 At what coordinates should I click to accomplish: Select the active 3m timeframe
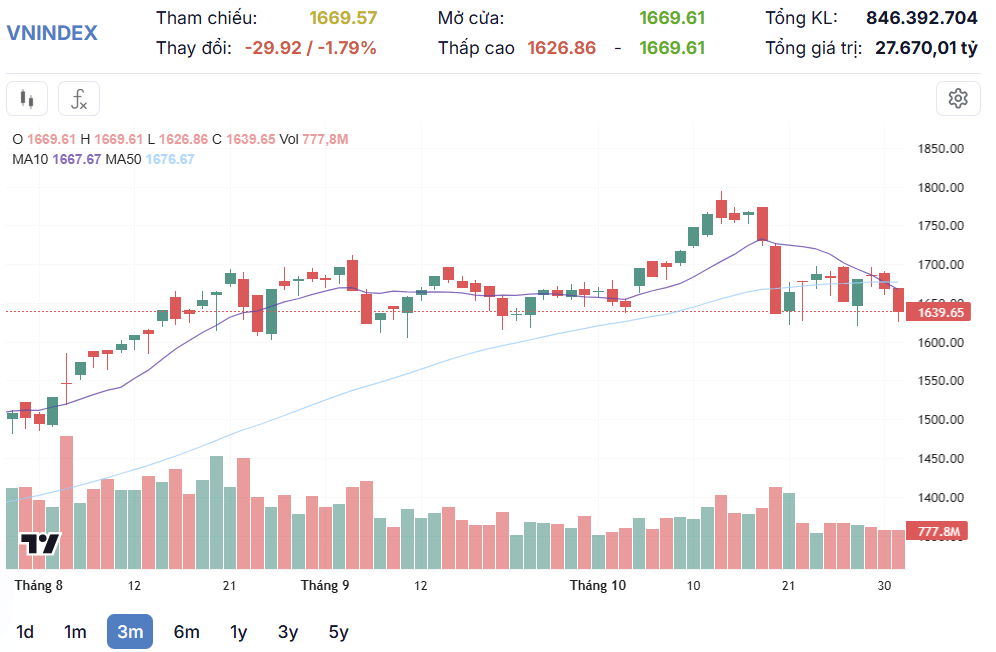130,632
